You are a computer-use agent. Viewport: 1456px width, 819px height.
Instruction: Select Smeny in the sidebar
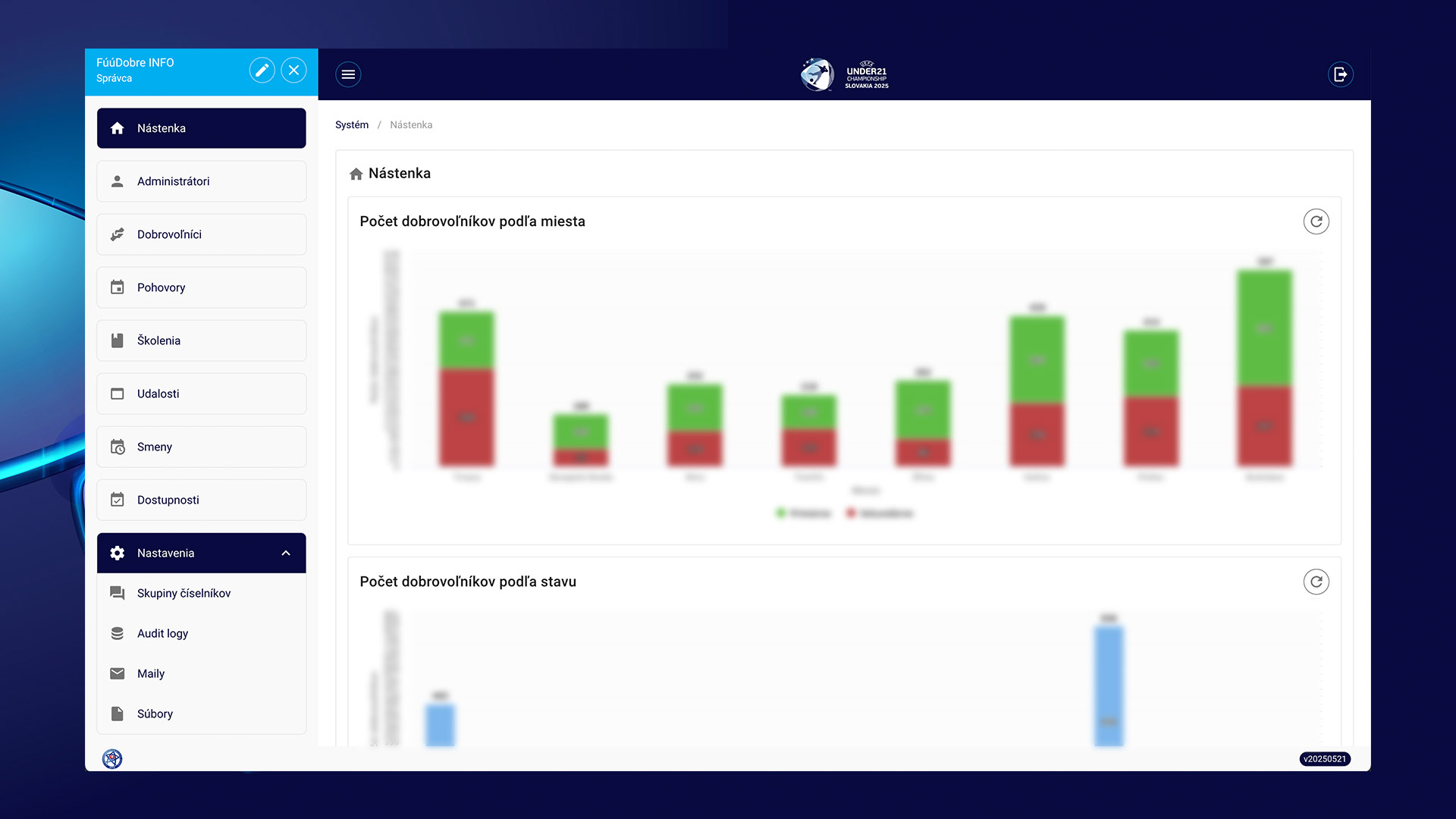click(201, 447)
